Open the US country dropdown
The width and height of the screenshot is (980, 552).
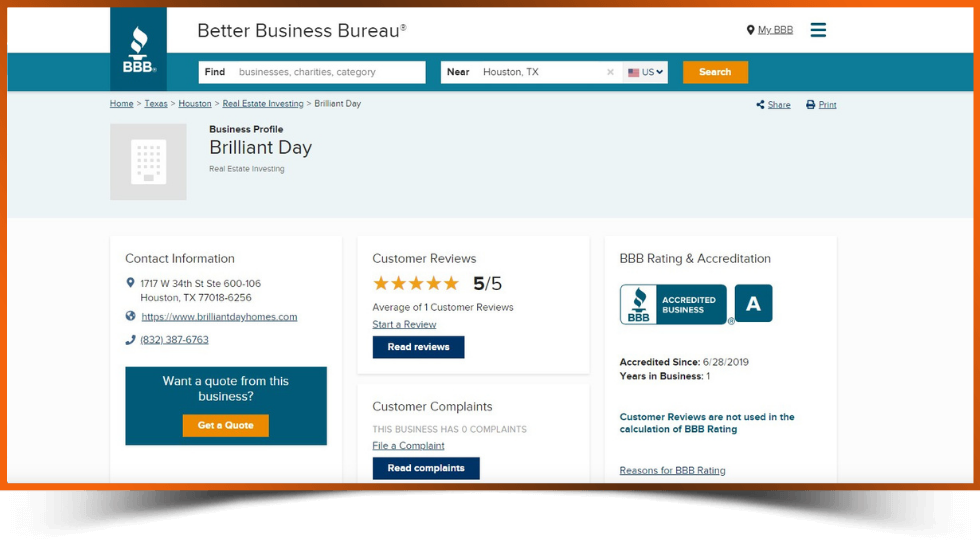(x=645, y=73)
